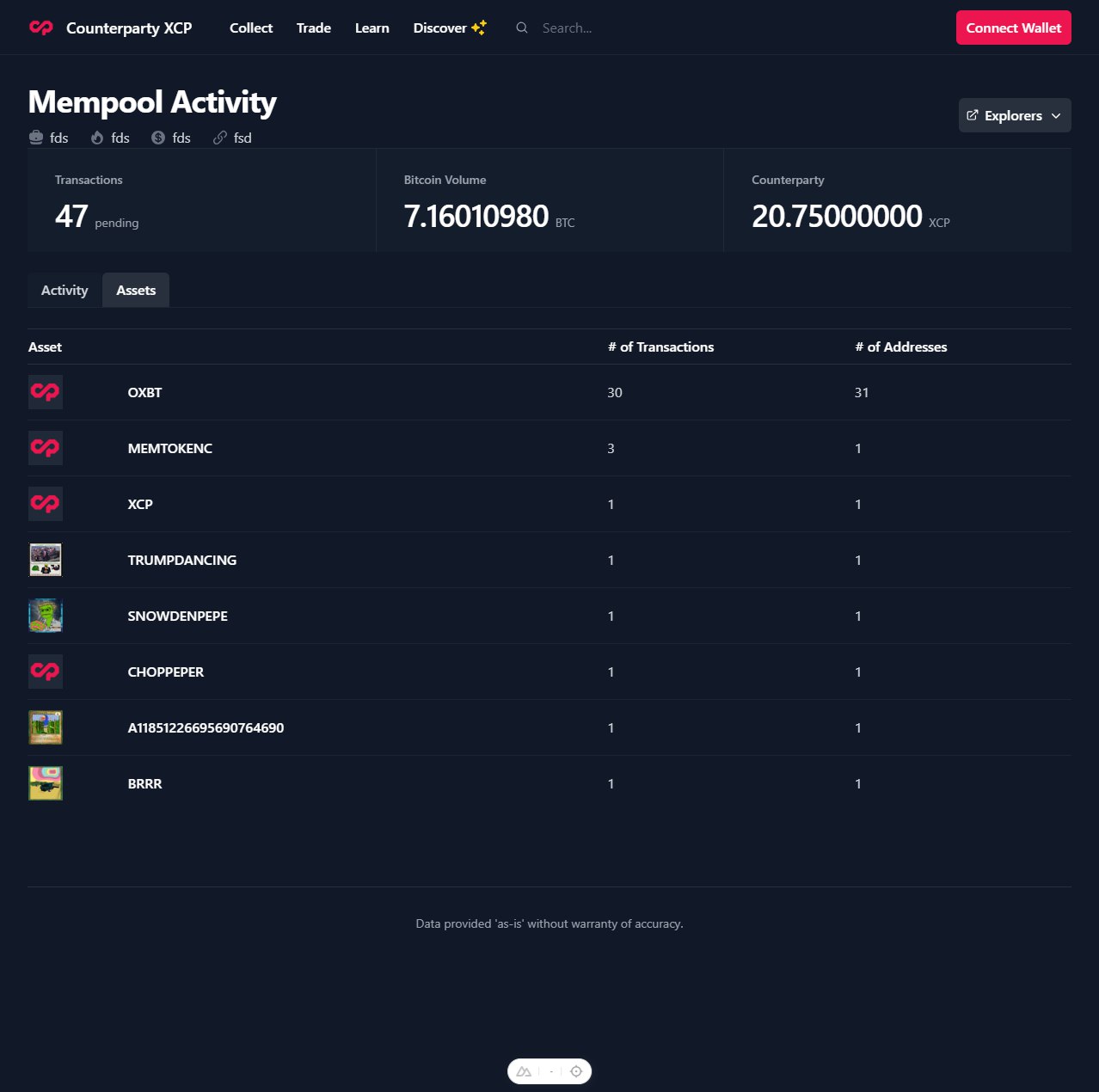Viewport: 1099px width, 1092px height.
Task: Click the dollar coin icon under the title
Action: click(158, 138)
